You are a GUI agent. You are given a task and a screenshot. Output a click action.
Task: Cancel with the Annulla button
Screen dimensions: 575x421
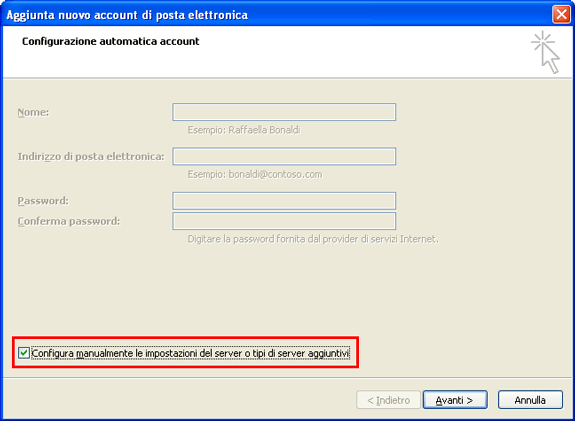[530, 400]
